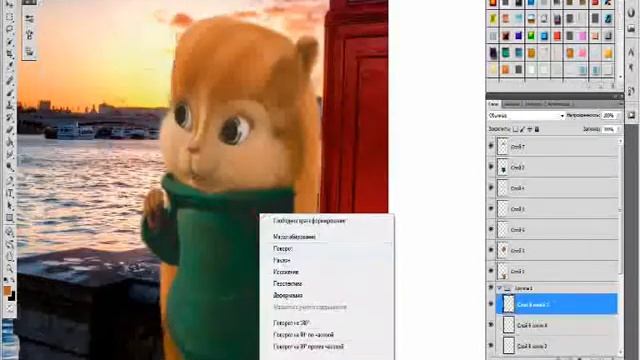
Task: Collapse the Группа 1 group triangle
Action: tap(500, 288)
